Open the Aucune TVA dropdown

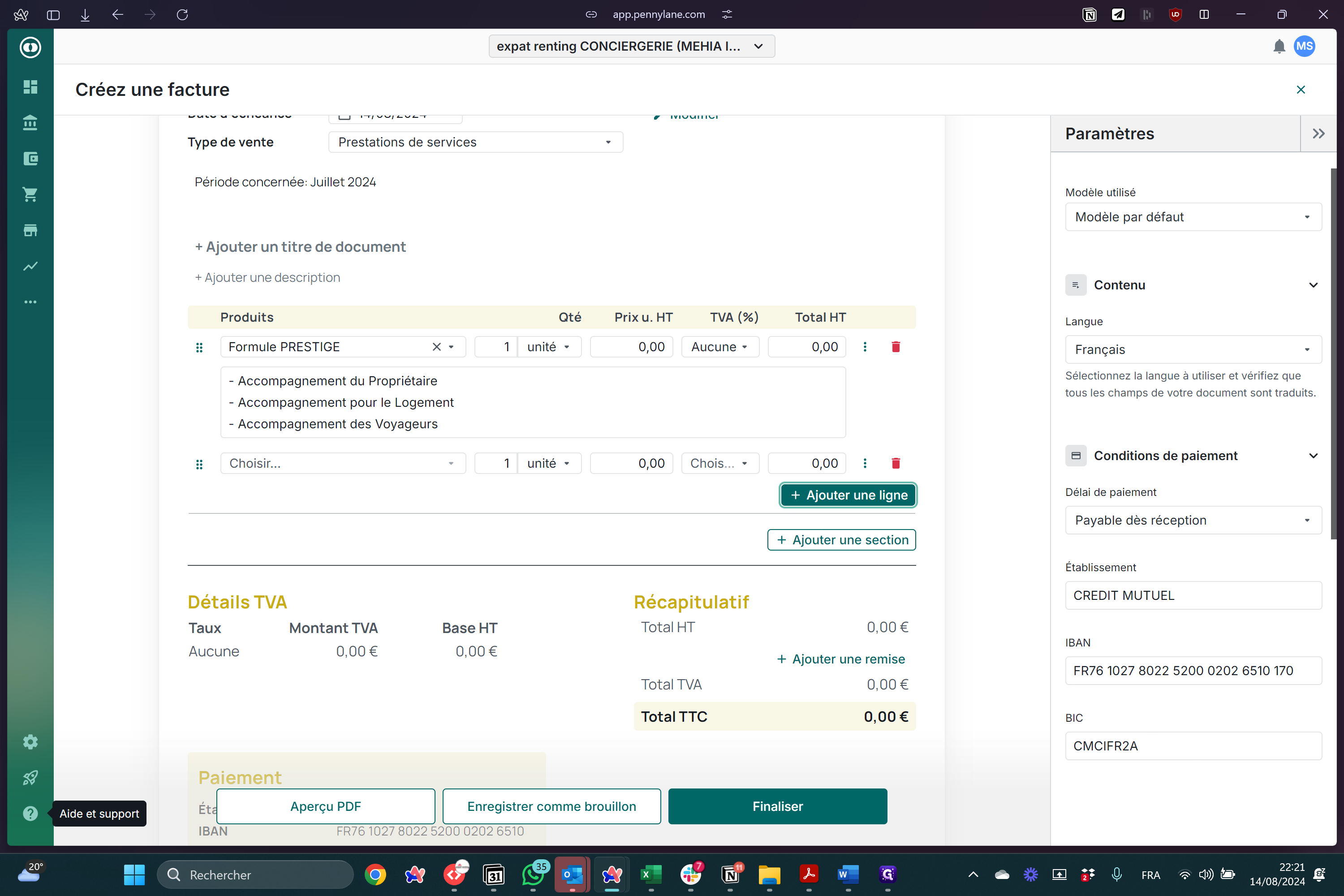(x=720, y=347)
